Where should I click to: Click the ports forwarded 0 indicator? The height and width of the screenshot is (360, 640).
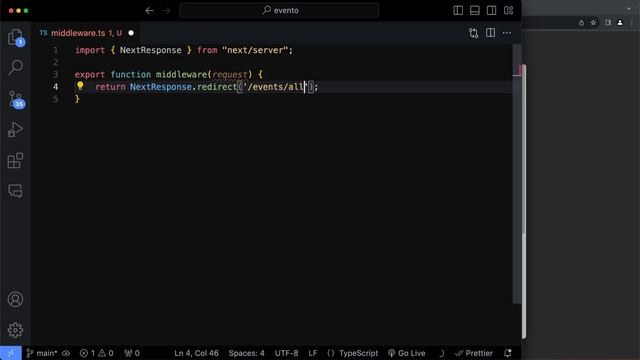click(132, 353)
